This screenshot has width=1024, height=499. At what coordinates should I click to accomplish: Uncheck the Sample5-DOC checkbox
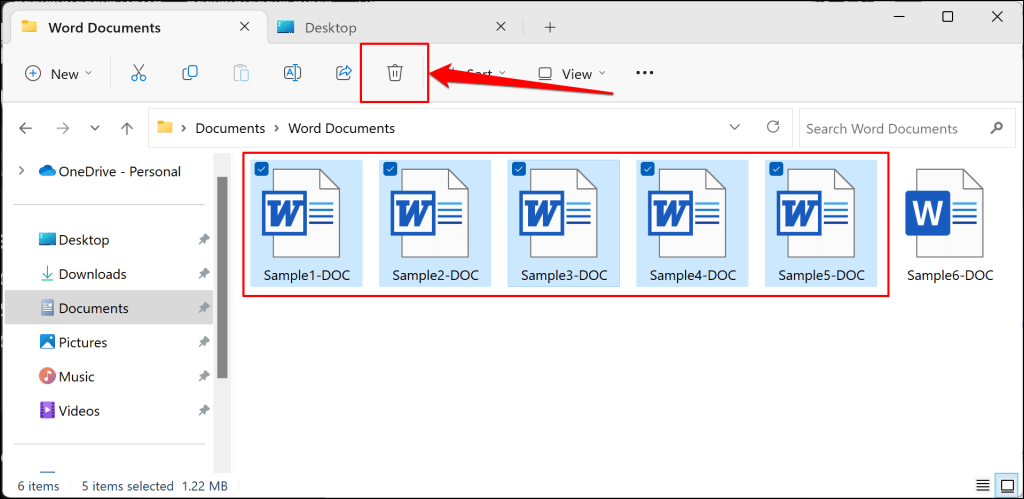776,169
